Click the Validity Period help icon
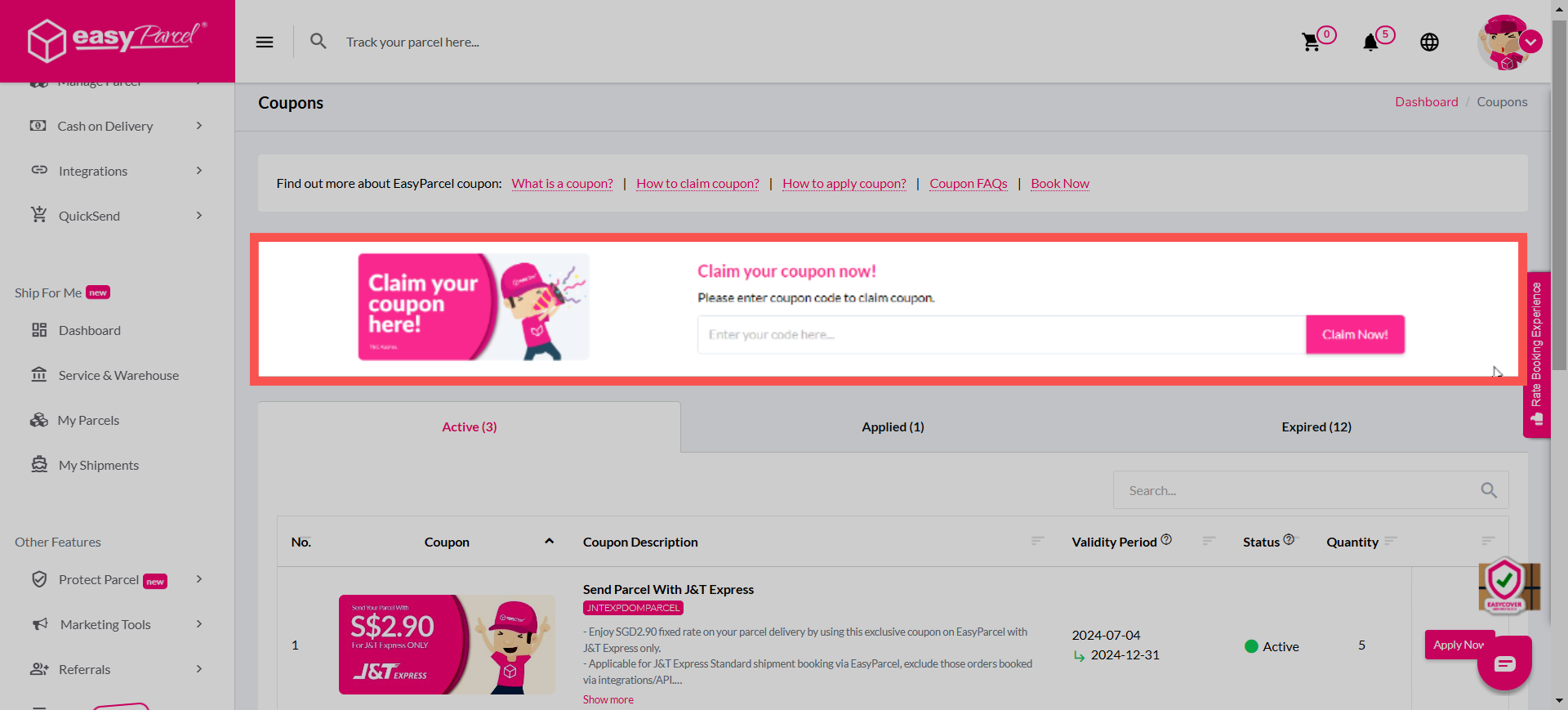Viewport: 1568px width, 710px height. (1166, 539)
